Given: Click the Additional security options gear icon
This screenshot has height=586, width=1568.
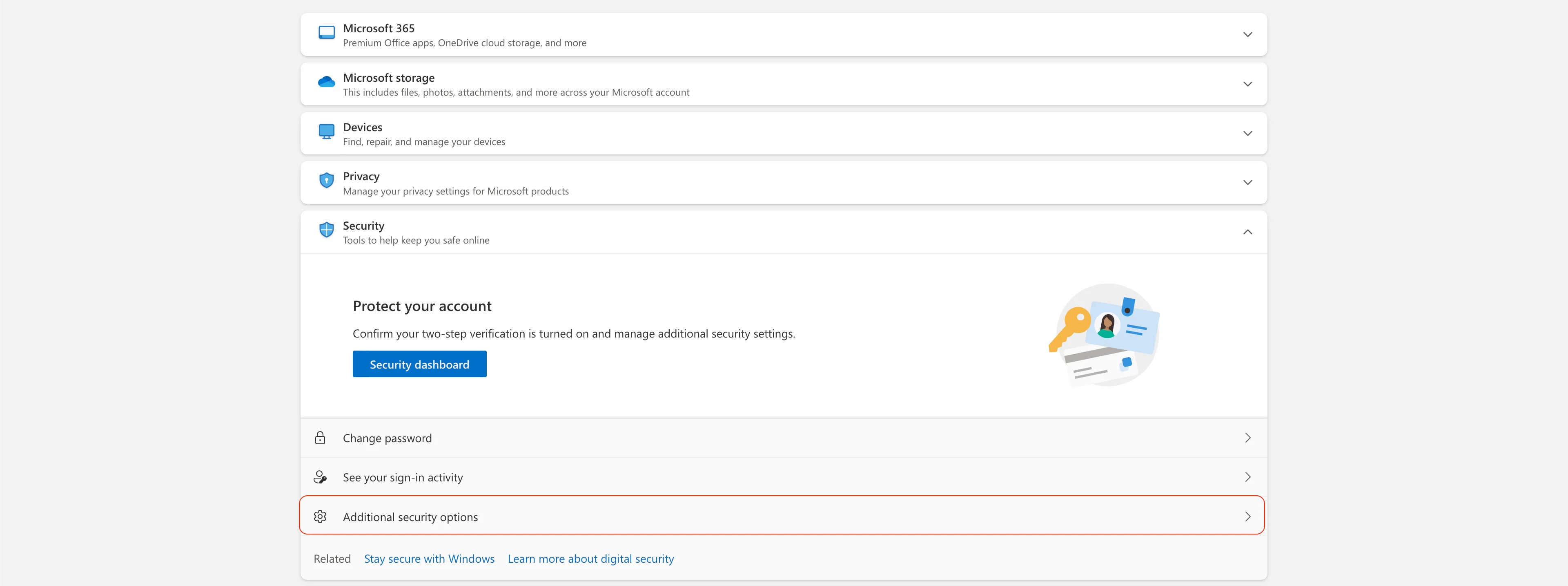Looking at the screenshot, I should point(320,517).
